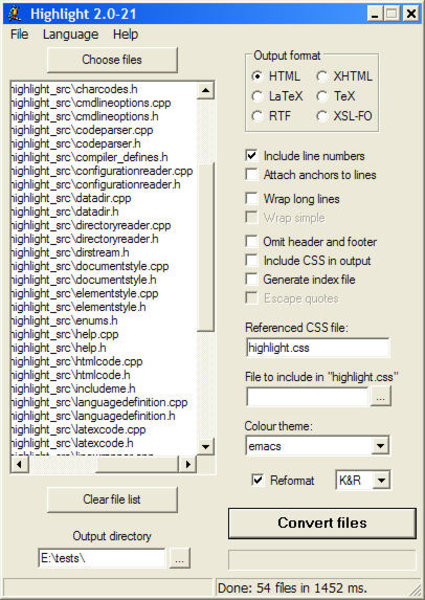This screenshot has width=425, height=600.
Task: Click the horizontal scroll left arrow
Action: [x=19, y=464]
